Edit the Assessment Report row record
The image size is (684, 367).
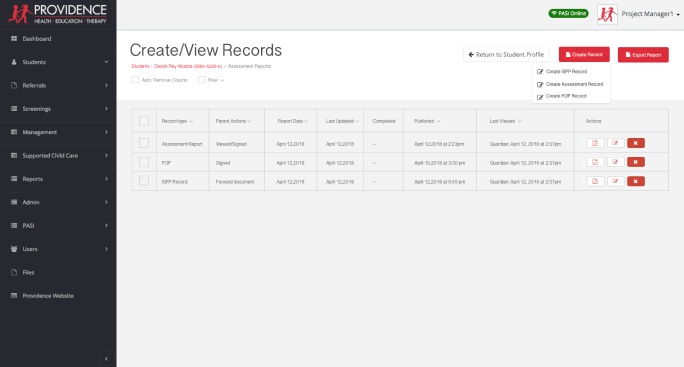coord(616,143)
